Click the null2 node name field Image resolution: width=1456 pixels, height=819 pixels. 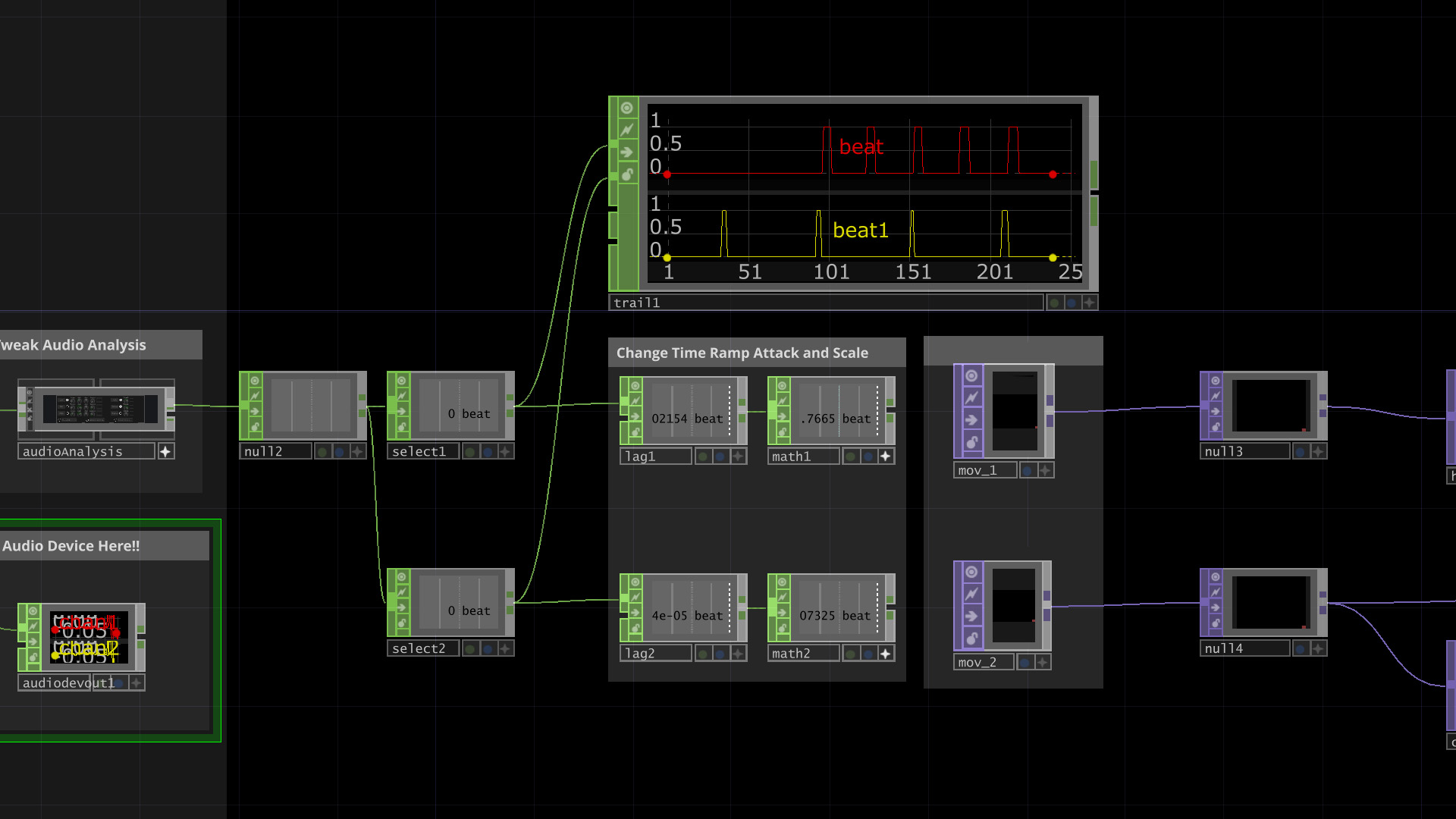point(276,452)
